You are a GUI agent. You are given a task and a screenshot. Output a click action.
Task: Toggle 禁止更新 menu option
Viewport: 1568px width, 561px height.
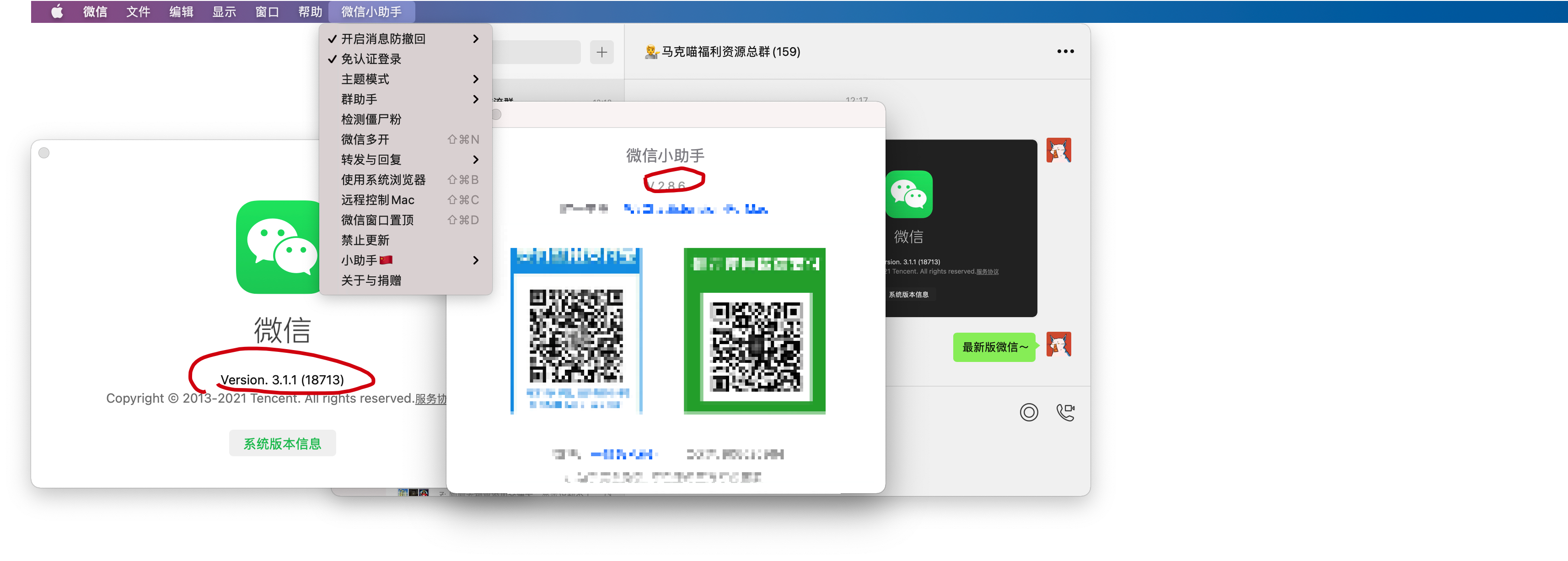coord(365,240)
